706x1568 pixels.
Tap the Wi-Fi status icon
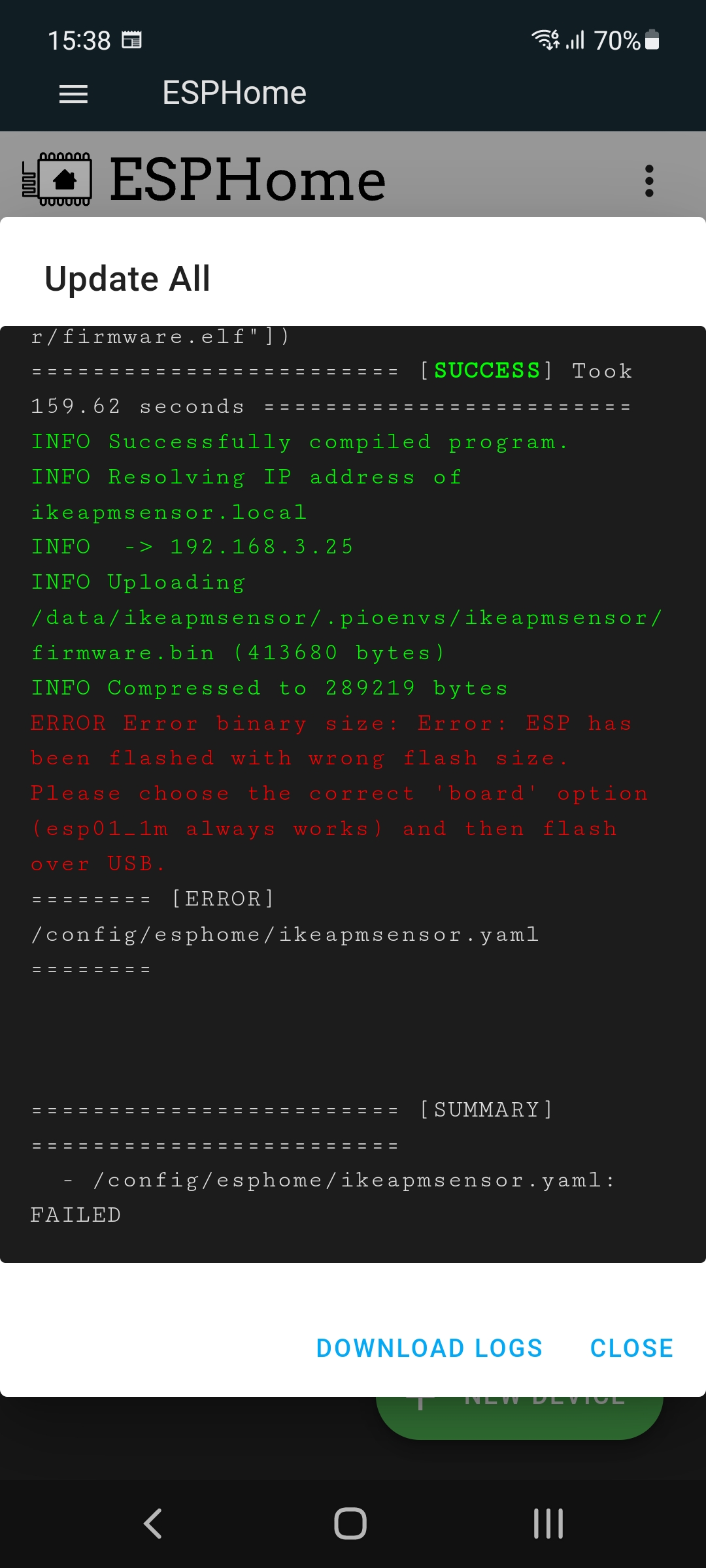point(545,41)
